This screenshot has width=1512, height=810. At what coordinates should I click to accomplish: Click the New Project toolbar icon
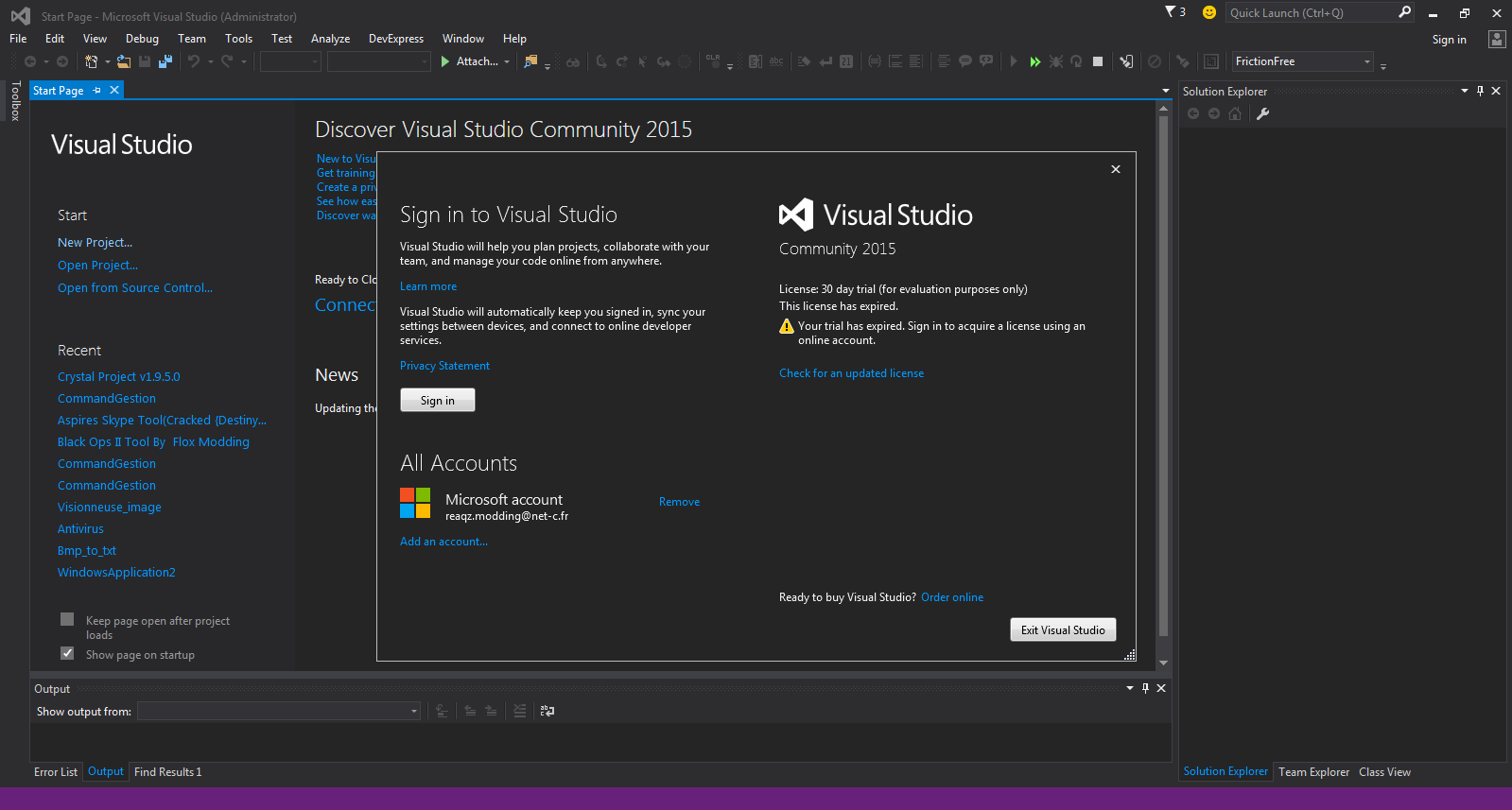click(x=91, y=61)
